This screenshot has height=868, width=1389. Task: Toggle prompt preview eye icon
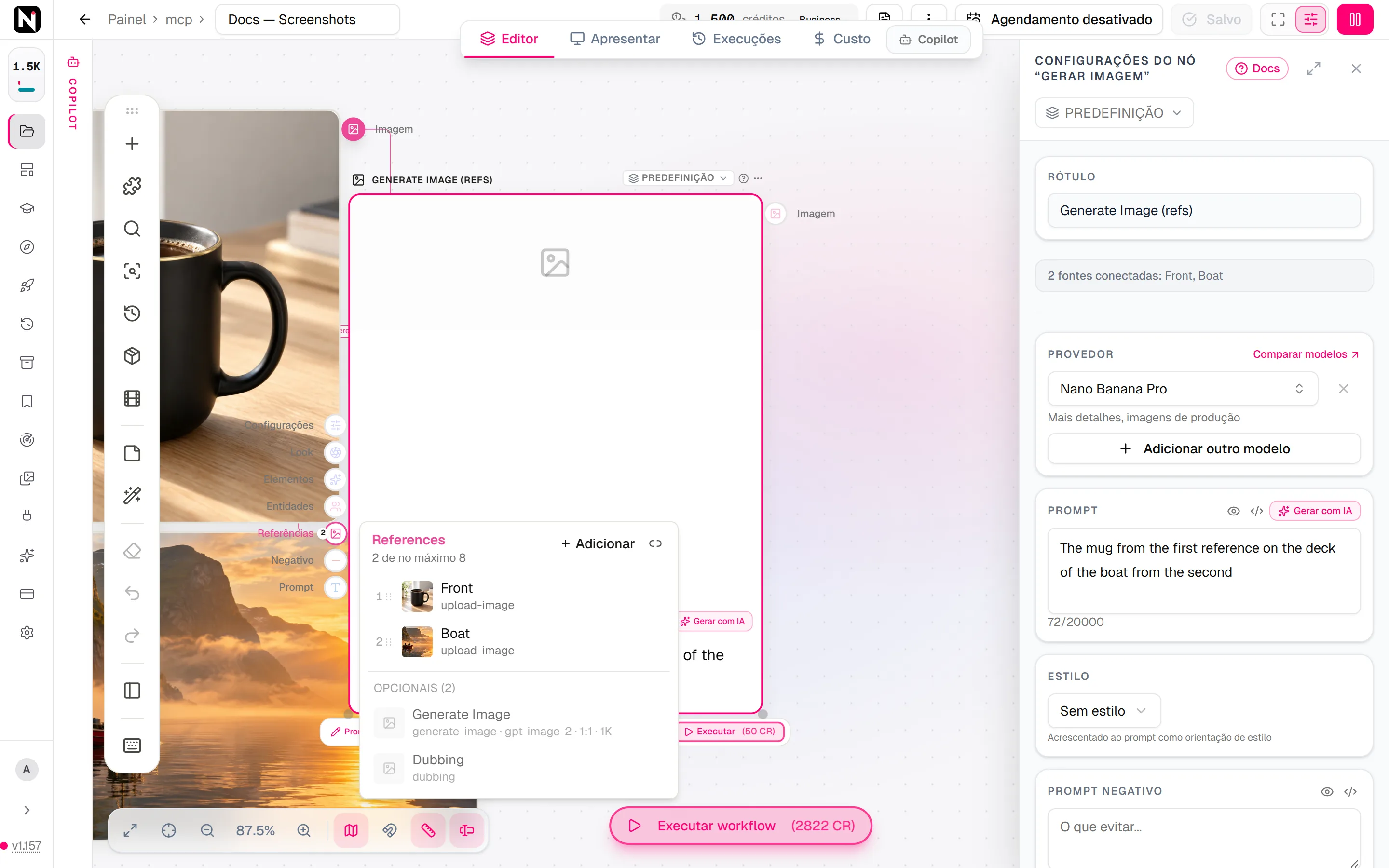(1233, 511)
